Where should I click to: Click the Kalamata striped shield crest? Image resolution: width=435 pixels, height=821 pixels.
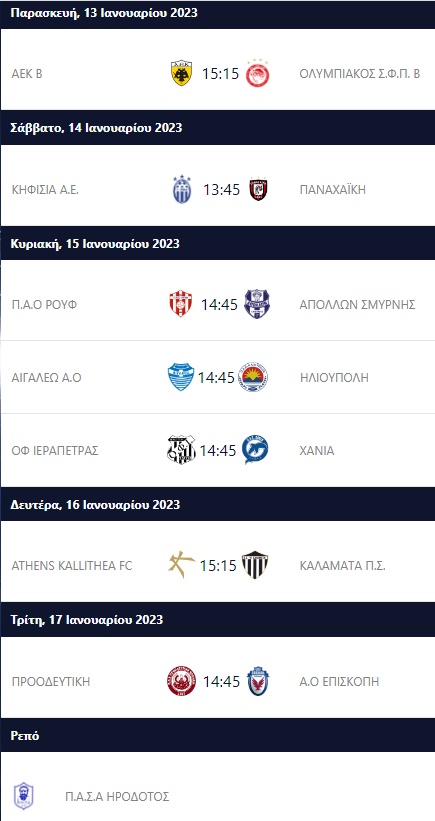pos(255,565)
